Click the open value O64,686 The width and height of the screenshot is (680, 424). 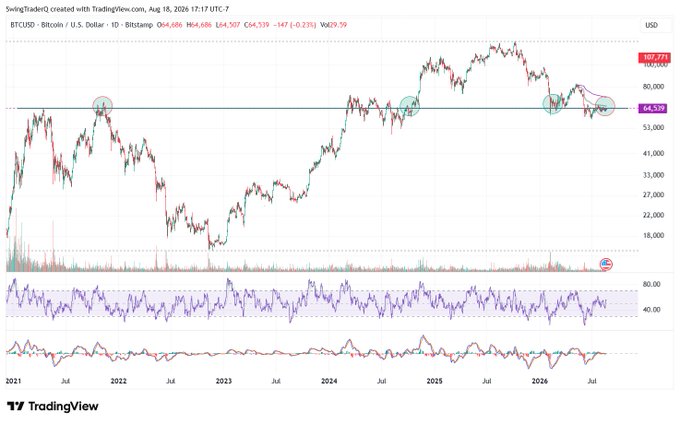click(x=170, y=25)
